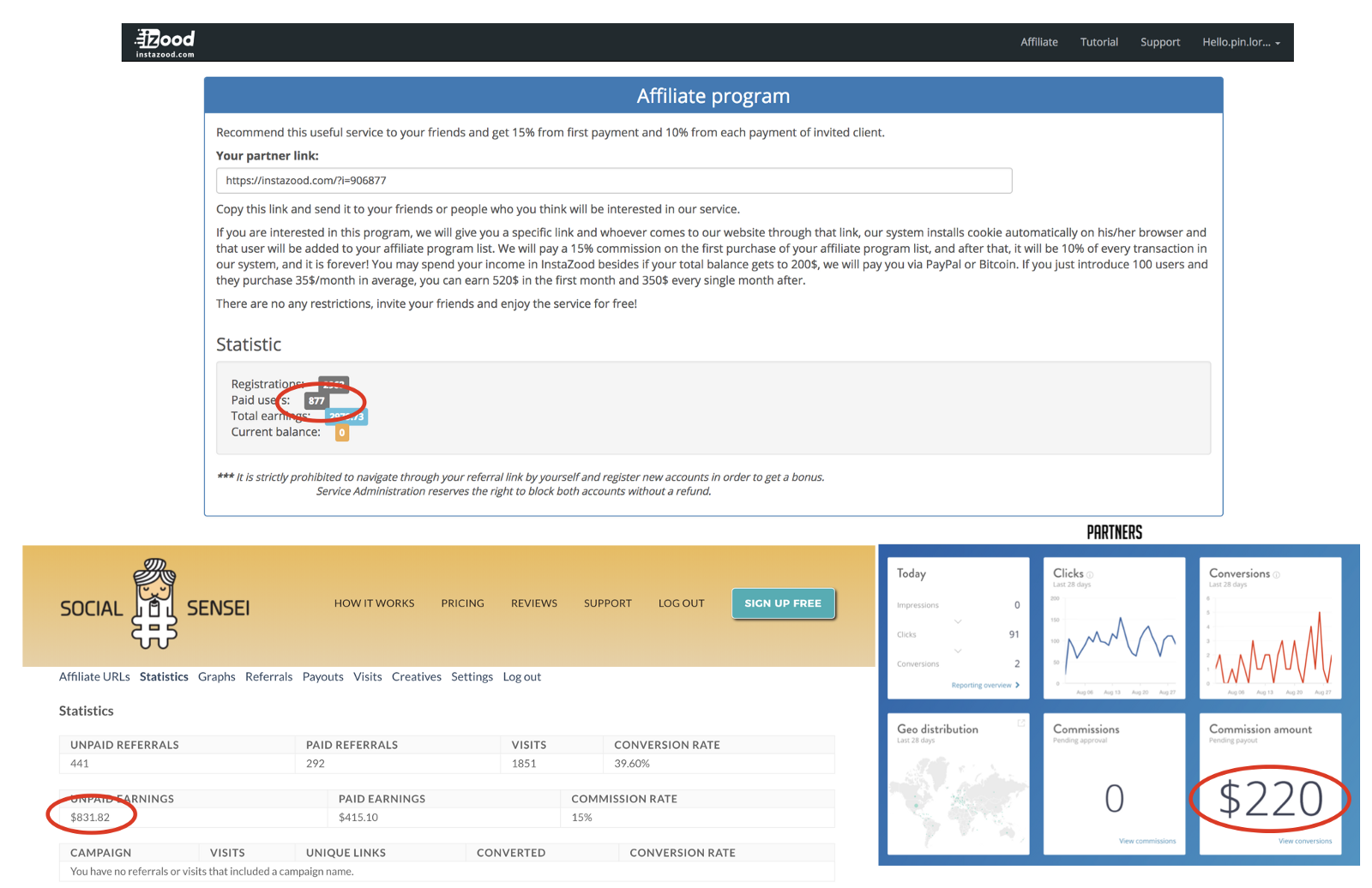Viewport: 1372px width, 888px height.
Task: Click the conversion rate value 39.60%
Action: click(x=632, y=764)
